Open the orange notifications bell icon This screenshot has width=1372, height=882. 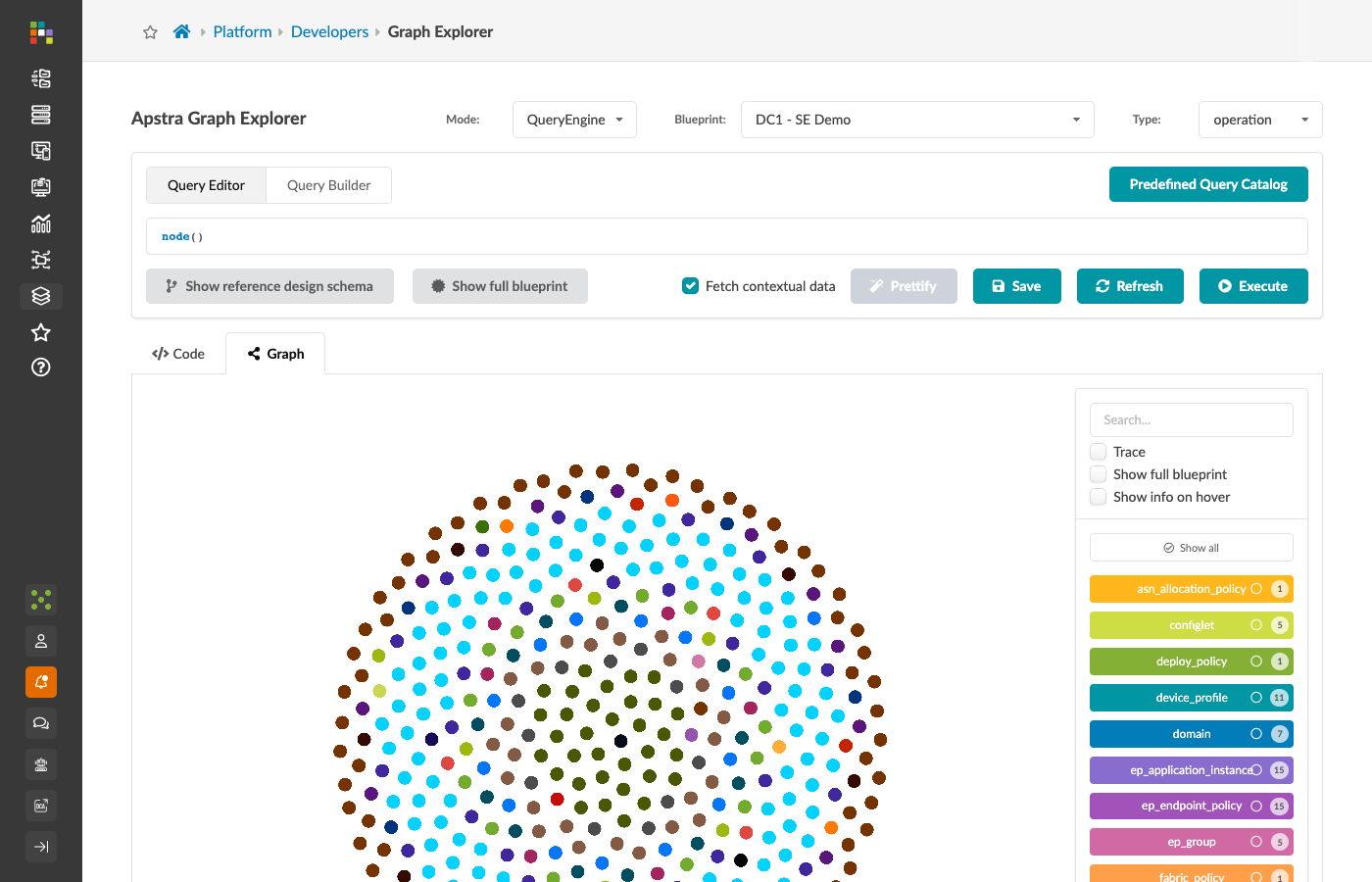41,682
